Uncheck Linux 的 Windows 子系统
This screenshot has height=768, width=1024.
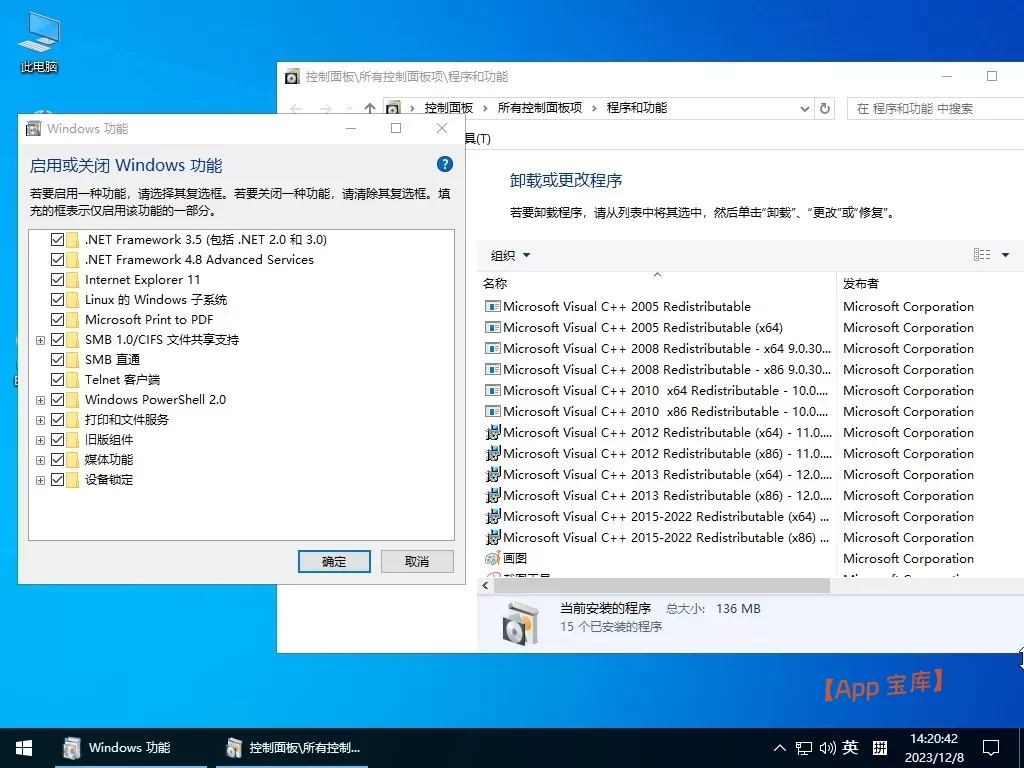point(57,299)
